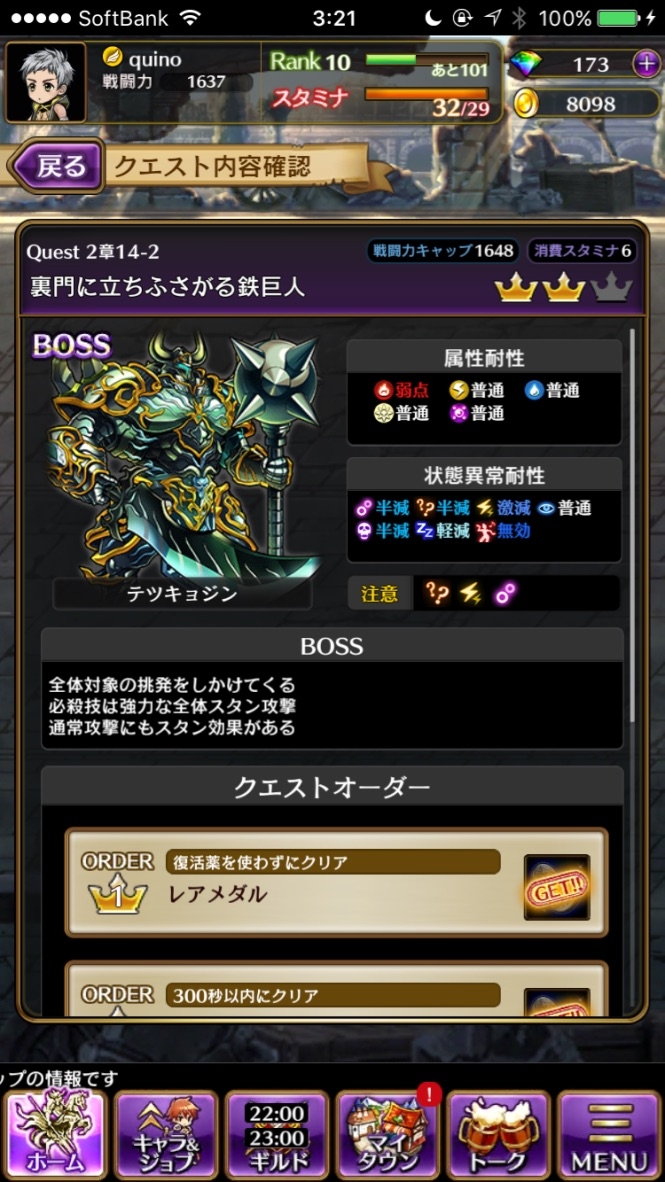Tap the fire weakness 弱点 icon
This screenshot has width=665, height=1182.
tap(384, 390)
